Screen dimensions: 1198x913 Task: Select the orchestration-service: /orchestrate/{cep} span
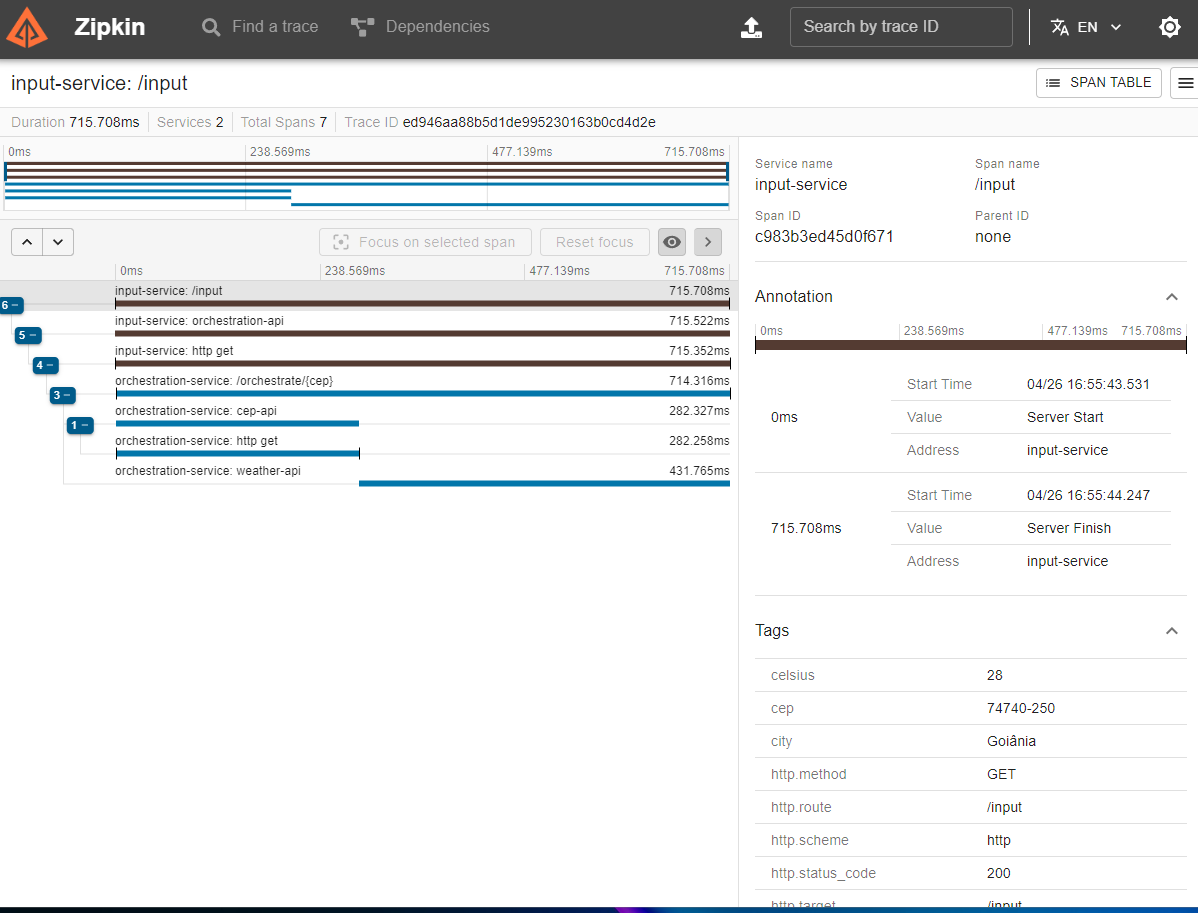pyautogui.click(x=422, y=386)
